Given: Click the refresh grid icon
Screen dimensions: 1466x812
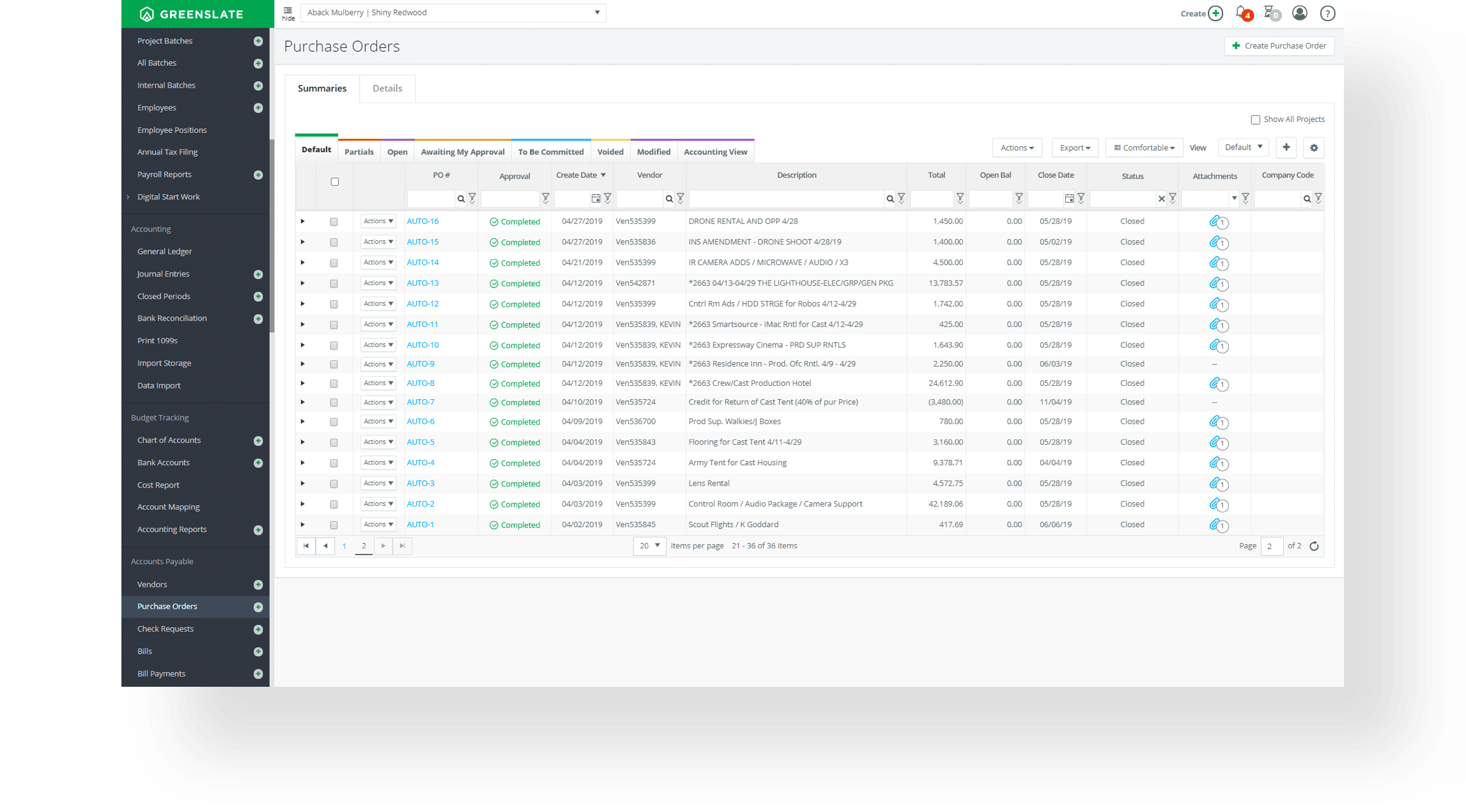Looking at the screenshot, I should 1314,546.
